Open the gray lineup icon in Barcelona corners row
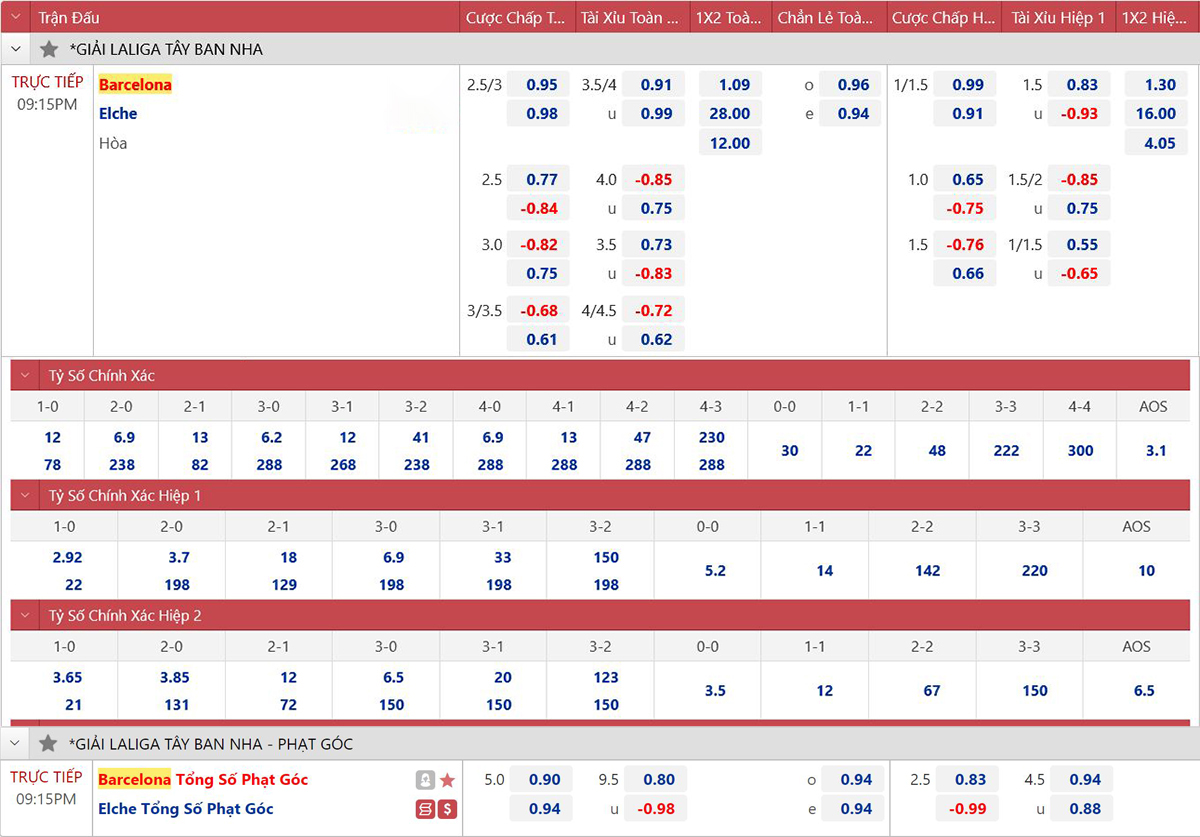The width and height of the screenshot is (1200, 837). pos(425,780)
